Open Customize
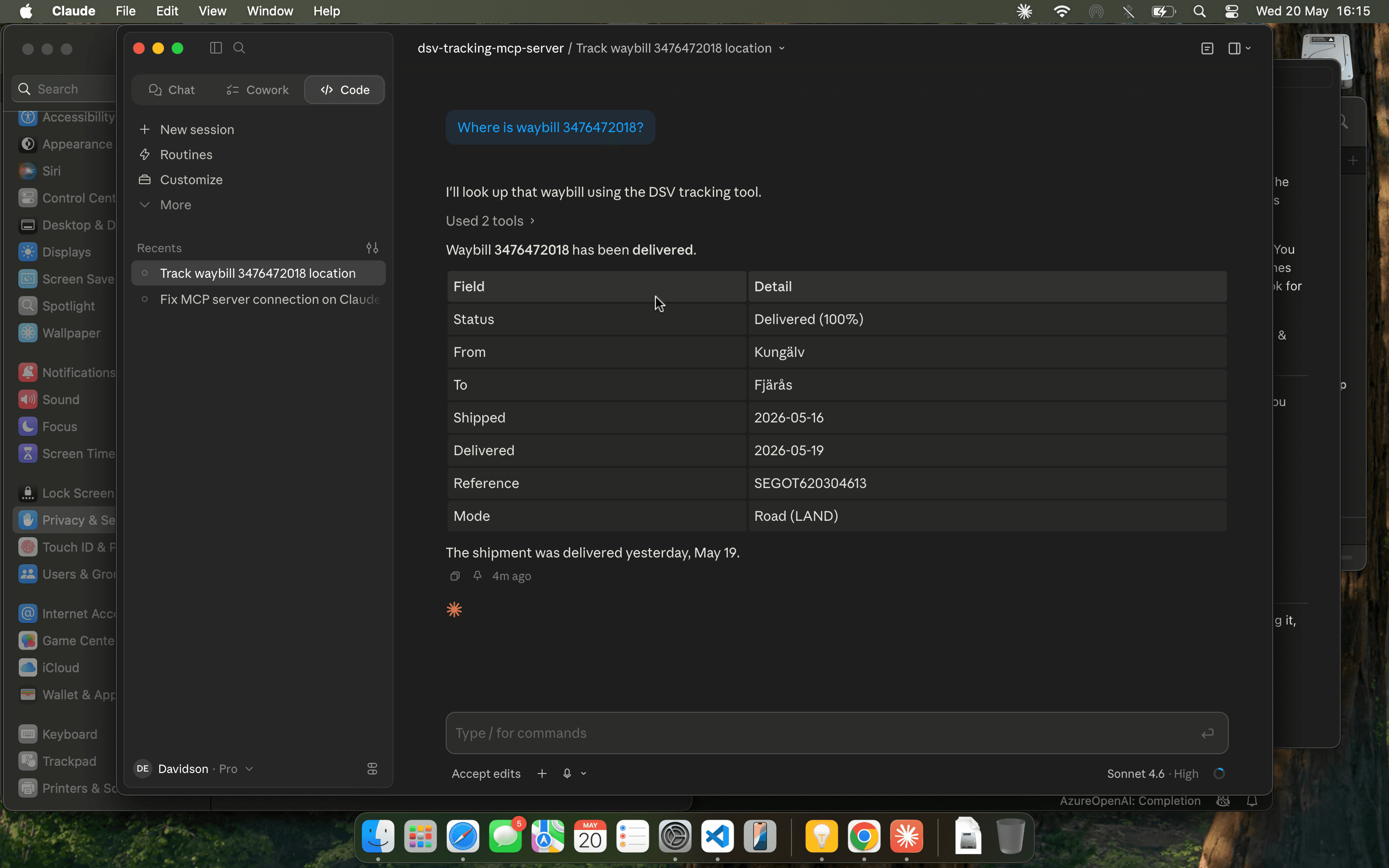 (x=181, y=180)
